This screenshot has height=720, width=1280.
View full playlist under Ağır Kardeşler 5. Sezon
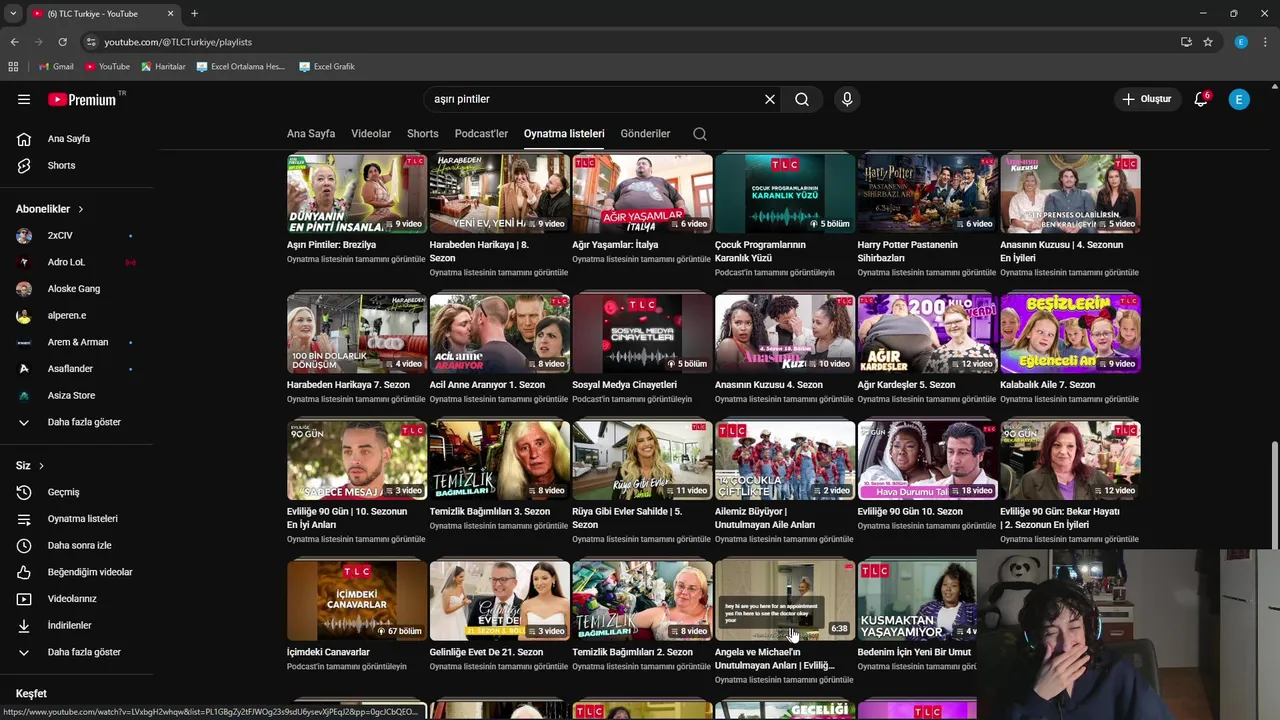coord(926,399)
